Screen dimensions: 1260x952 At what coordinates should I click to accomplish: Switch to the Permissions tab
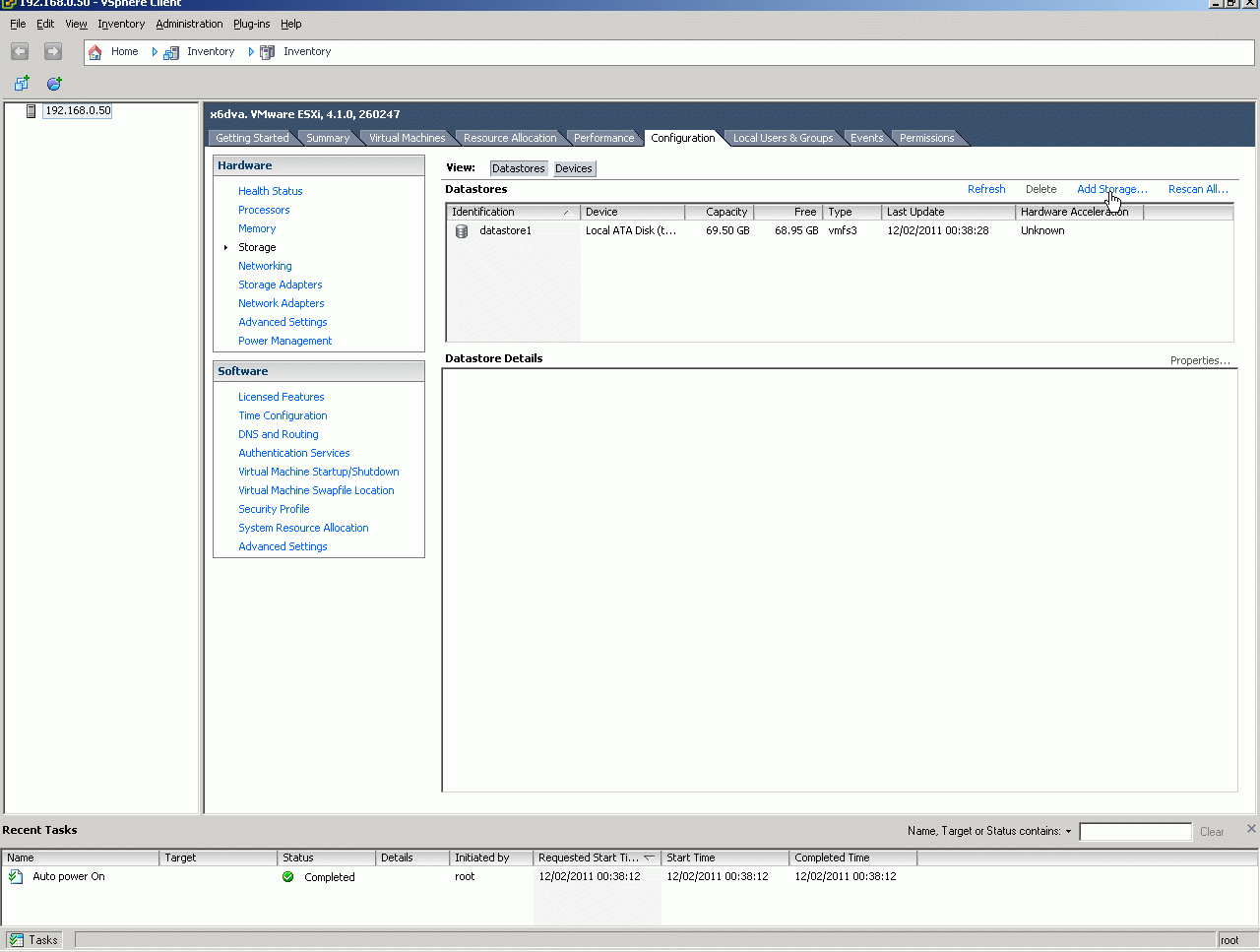tap(926, 138)
